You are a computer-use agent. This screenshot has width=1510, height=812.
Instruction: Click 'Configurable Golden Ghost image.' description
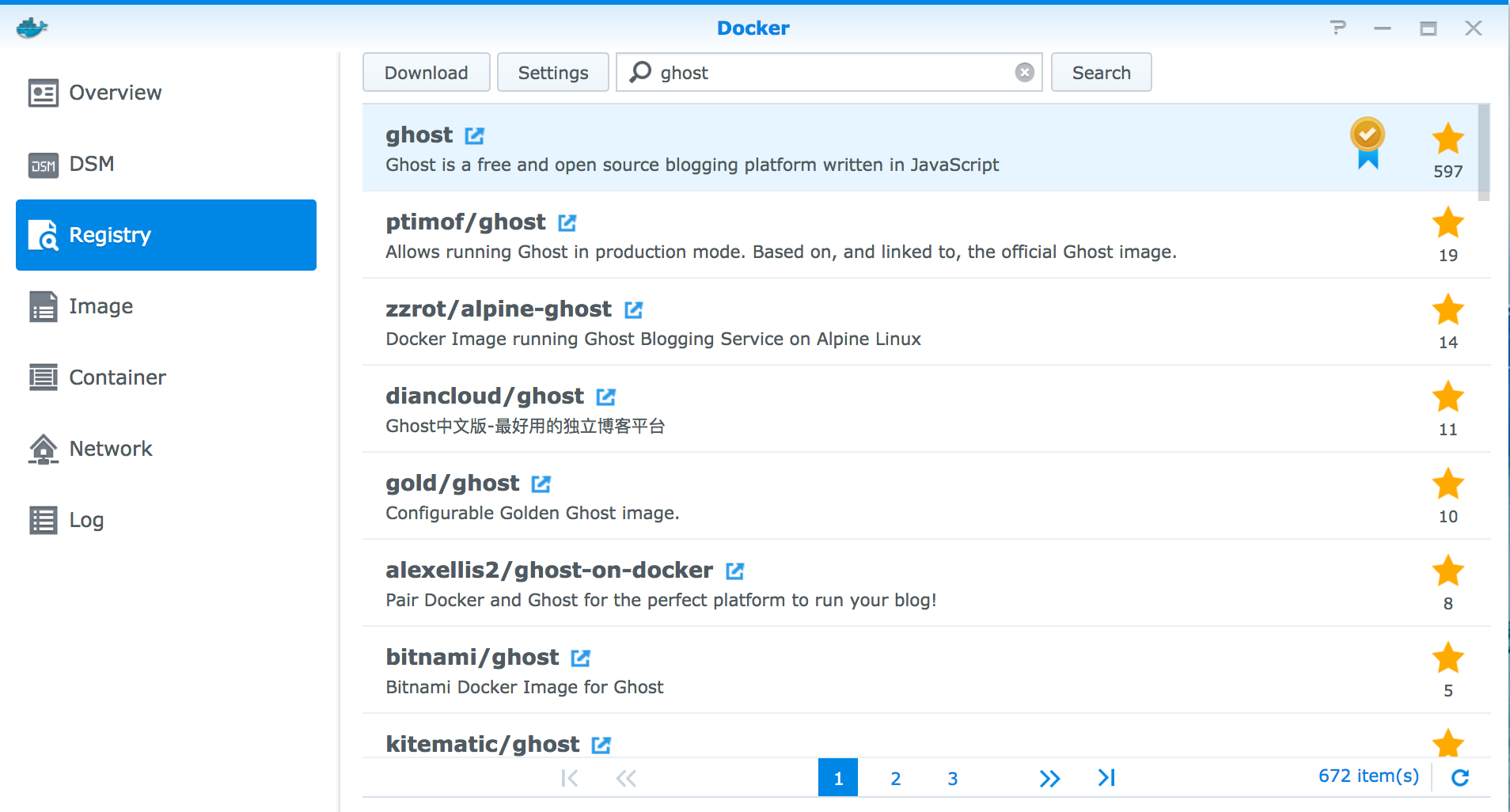coord(533,513)
